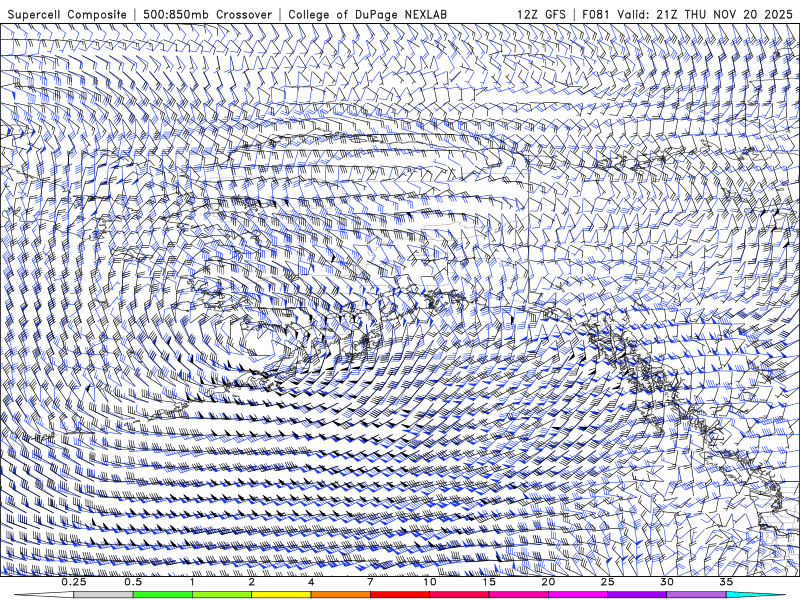Click the 0.5 legend value
800x600 pixels.
(133, 582)
